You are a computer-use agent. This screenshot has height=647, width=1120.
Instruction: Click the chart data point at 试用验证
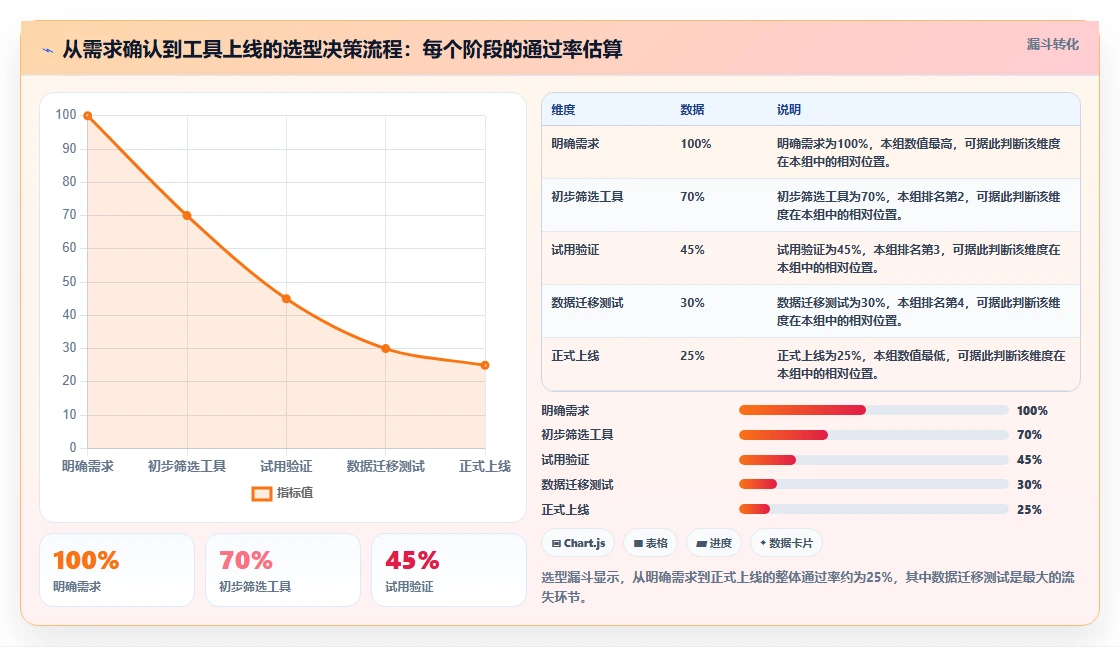pyautogui.click(x=286, y=299)
